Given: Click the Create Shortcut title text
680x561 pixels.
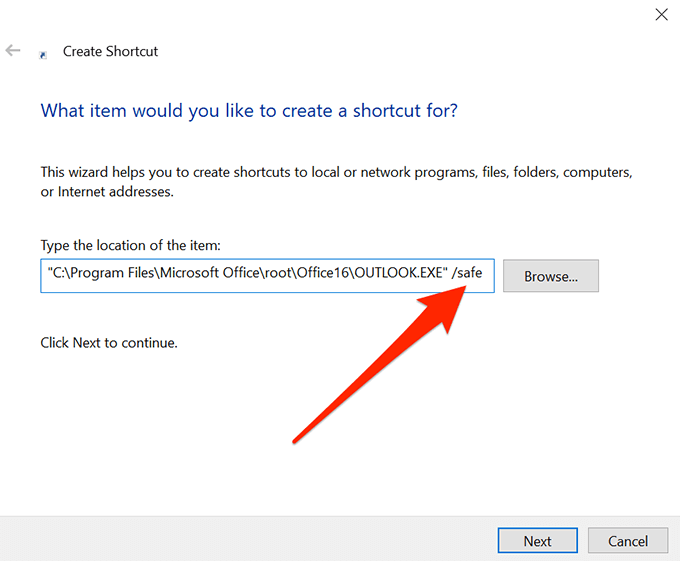Looking at the screenshot, I should [110, 51].
